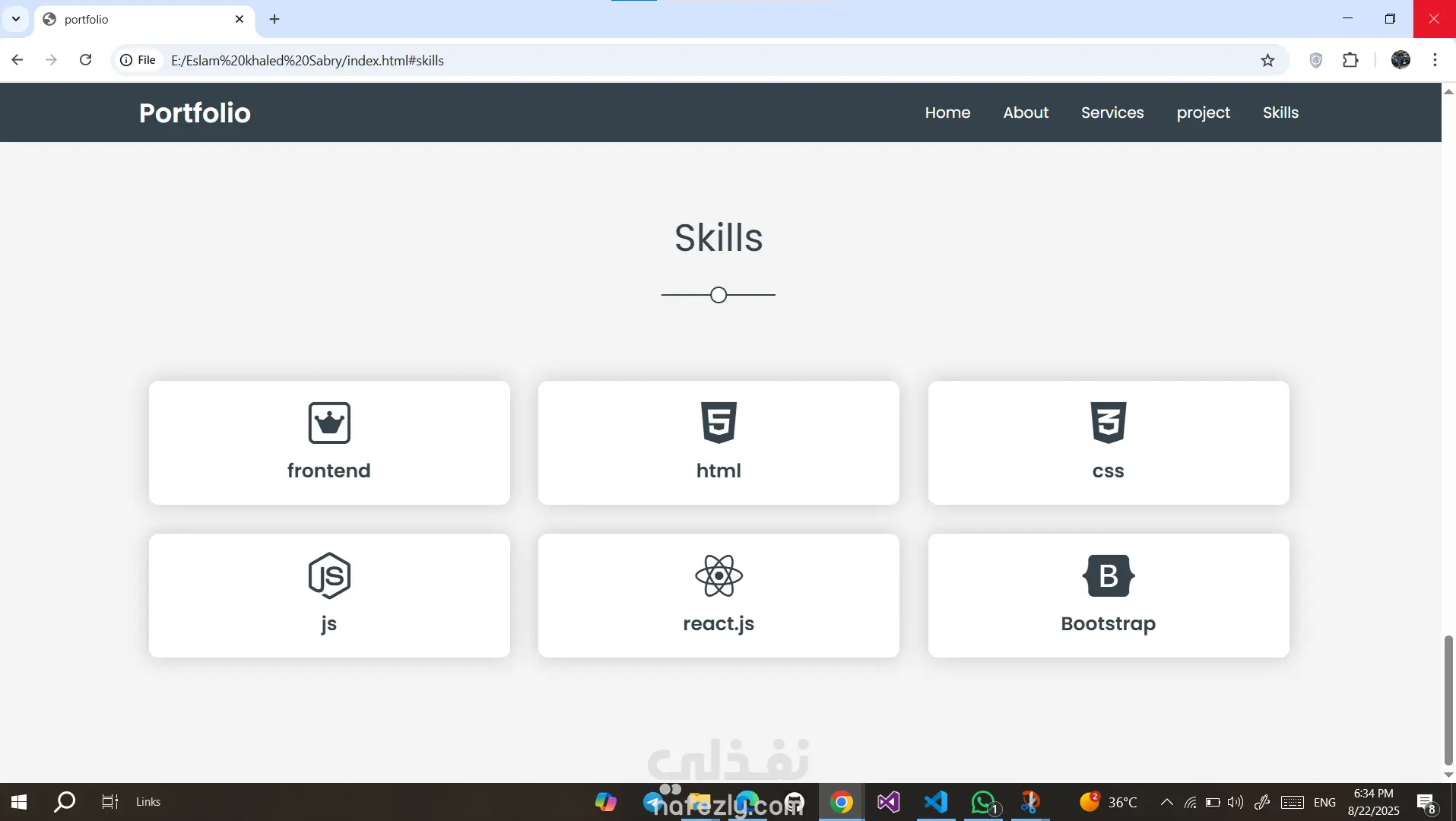Open the taskbar clock and calendar
The height and width of the screenshot is (821, 1456).
pos(1373,802)
